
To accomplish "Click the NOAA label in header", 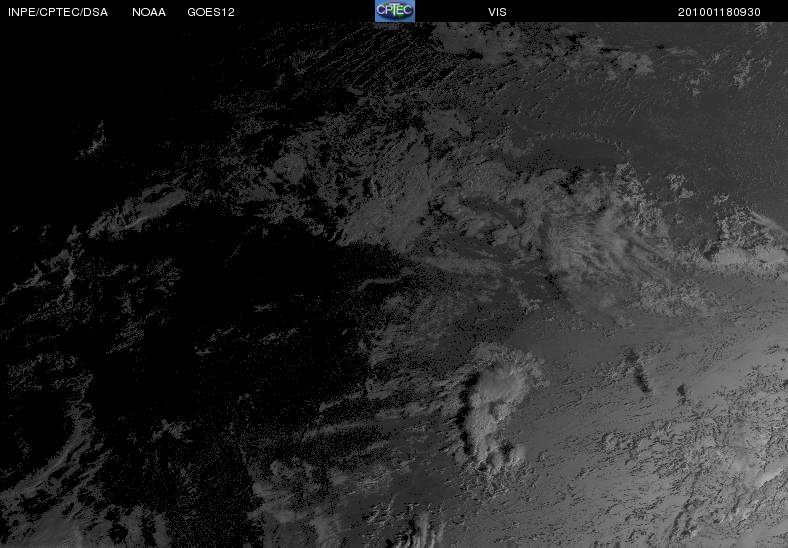I will tap(149, 12).
